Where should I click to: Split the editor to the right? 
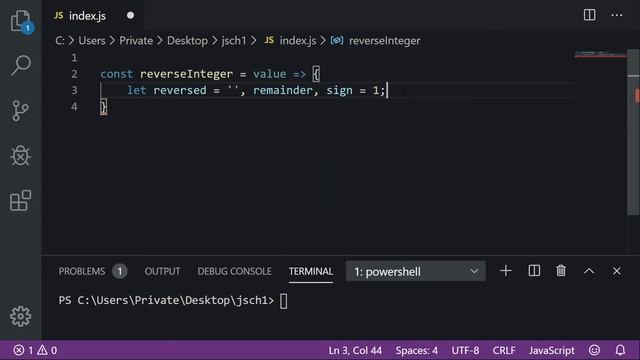589,15
